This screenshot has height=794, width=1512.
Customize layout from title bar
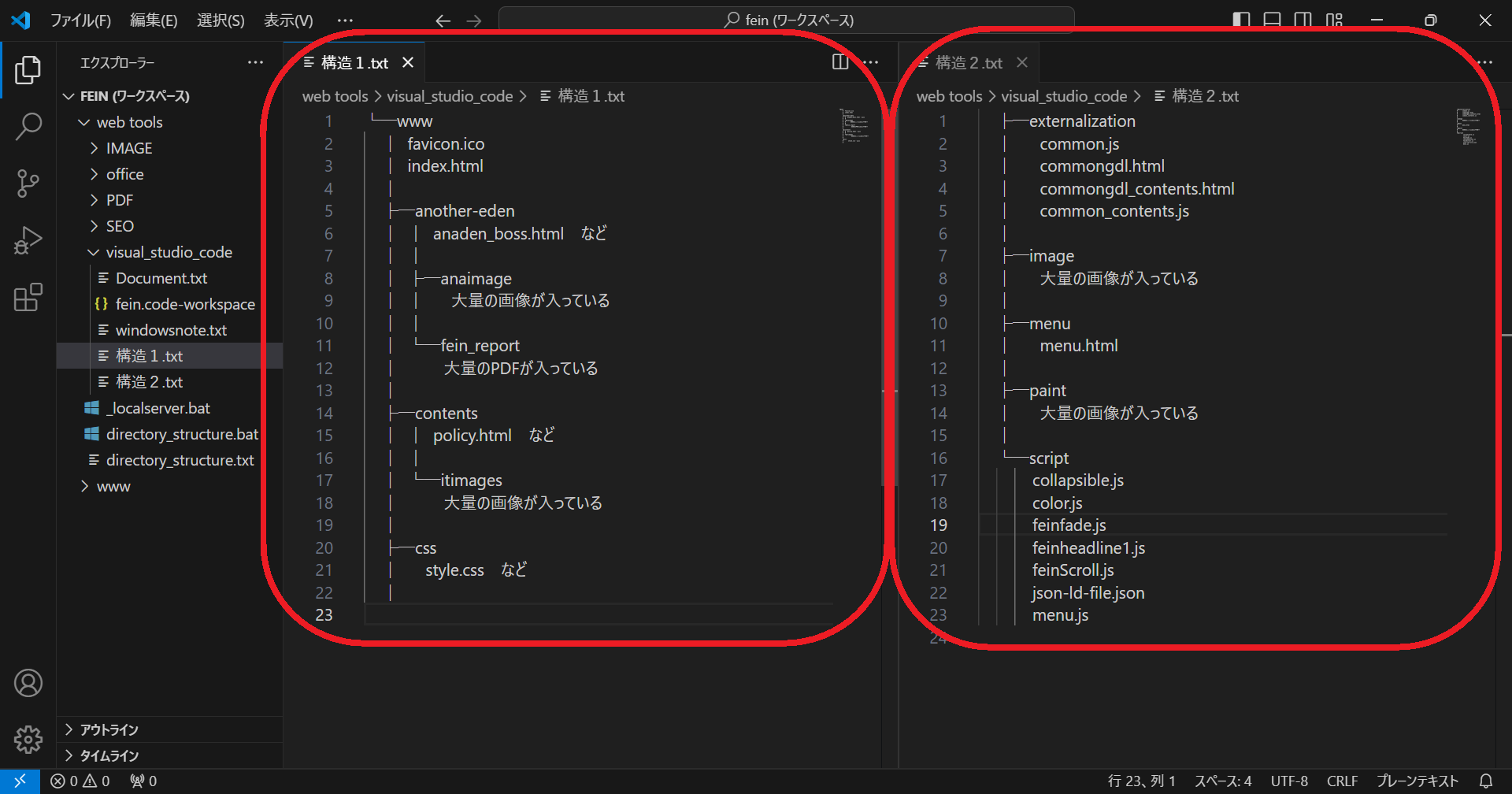pyautogui.click(x=1334, y=20)
